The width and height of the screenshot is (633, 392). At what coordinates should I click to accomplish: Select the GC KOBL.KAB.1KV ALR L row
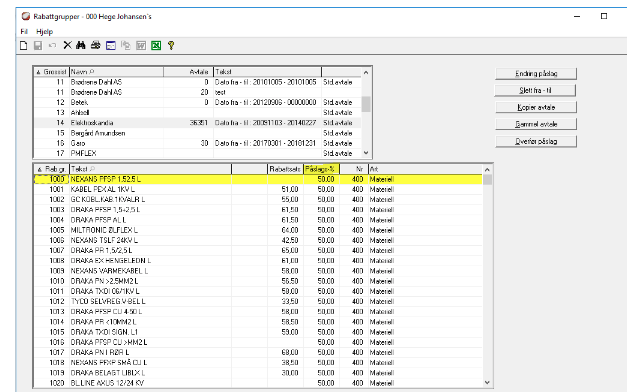pyautogui.click(x=258, y=199)
